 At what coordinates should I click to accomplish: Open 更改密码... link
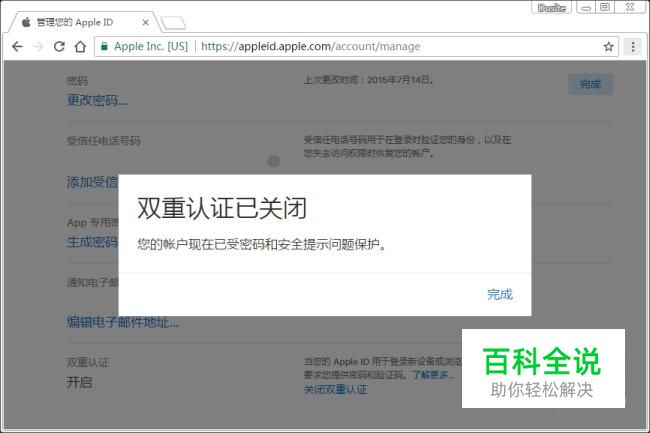(x=97, y=100)
